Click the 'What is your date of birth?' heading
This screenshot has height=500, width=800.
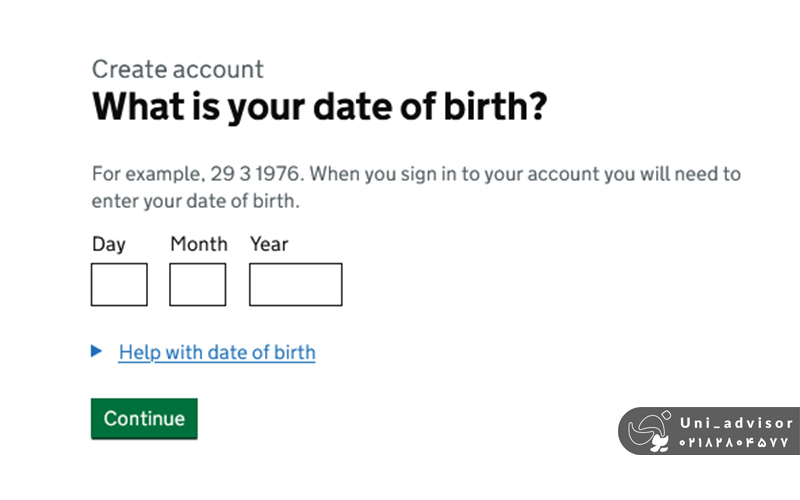click(x=319, y=107)
